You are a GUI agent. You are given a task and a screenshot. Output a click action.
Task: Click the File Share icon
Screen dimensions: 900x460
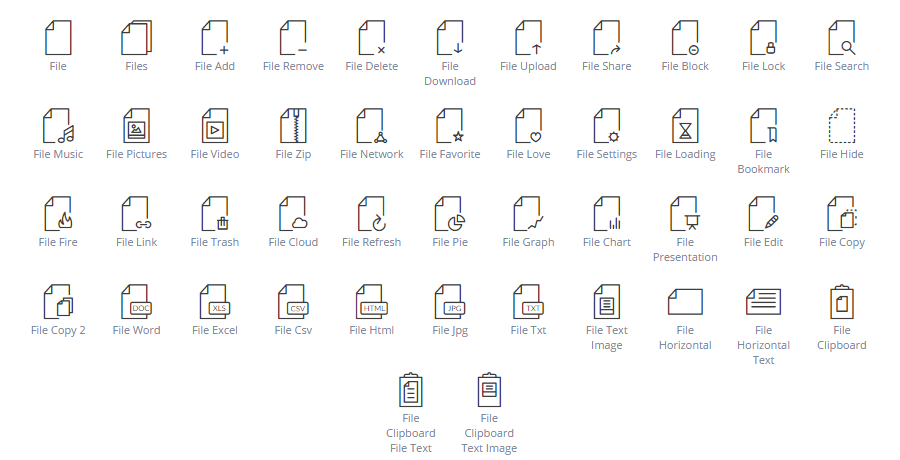point(606,38)
